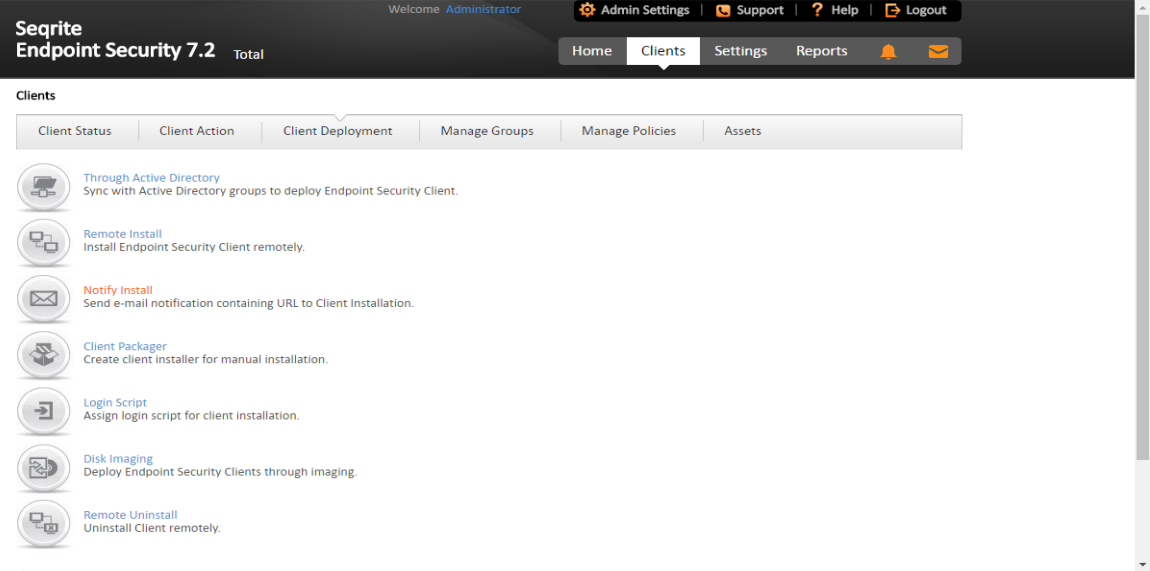This screenshot has height=571, width=1150.
Task: Open the Notify Install link
Action: 118,290
